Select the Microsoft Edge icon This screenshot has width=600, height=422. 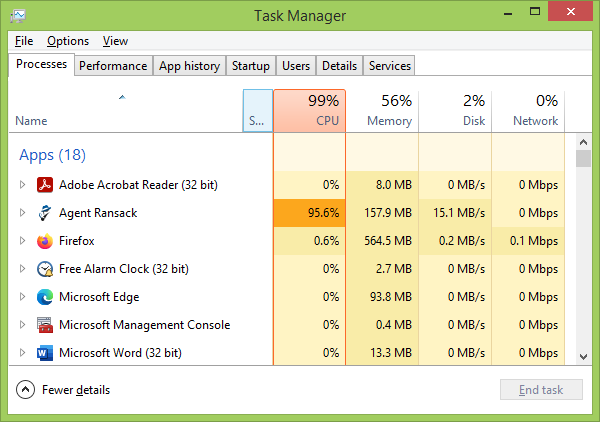(45, 297)
